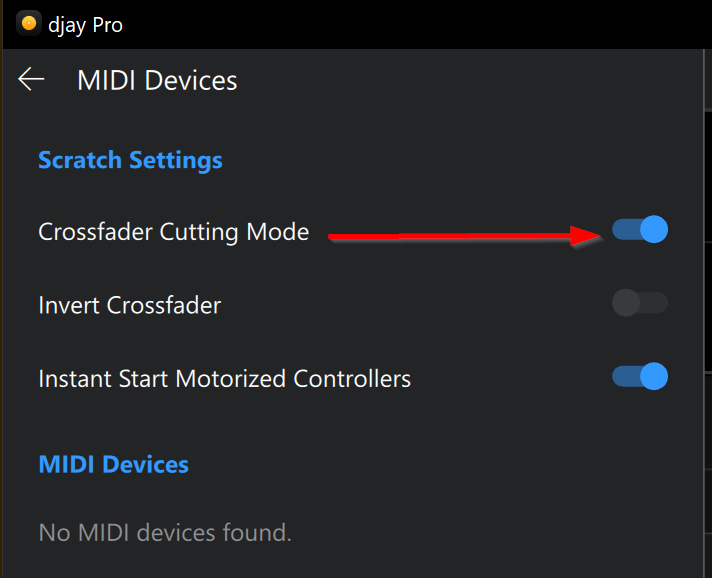Click the MIDI Devices page title
This screenshot has width=712, height=578.
coord(157,80)
